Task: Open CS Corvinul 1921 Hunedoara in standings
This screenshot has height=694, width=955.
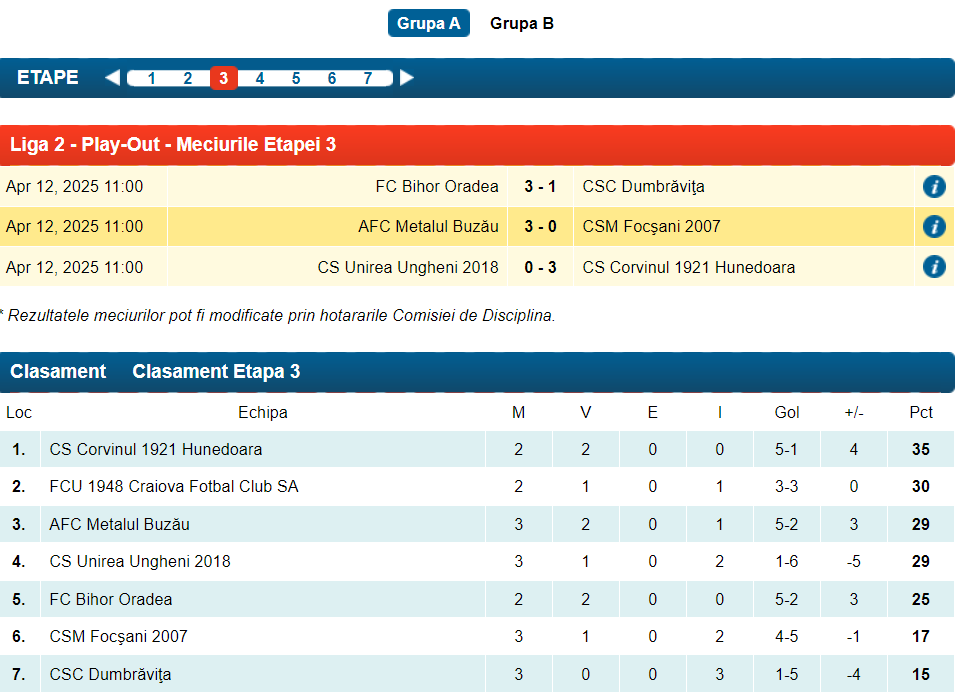Action: click(156, 450)
